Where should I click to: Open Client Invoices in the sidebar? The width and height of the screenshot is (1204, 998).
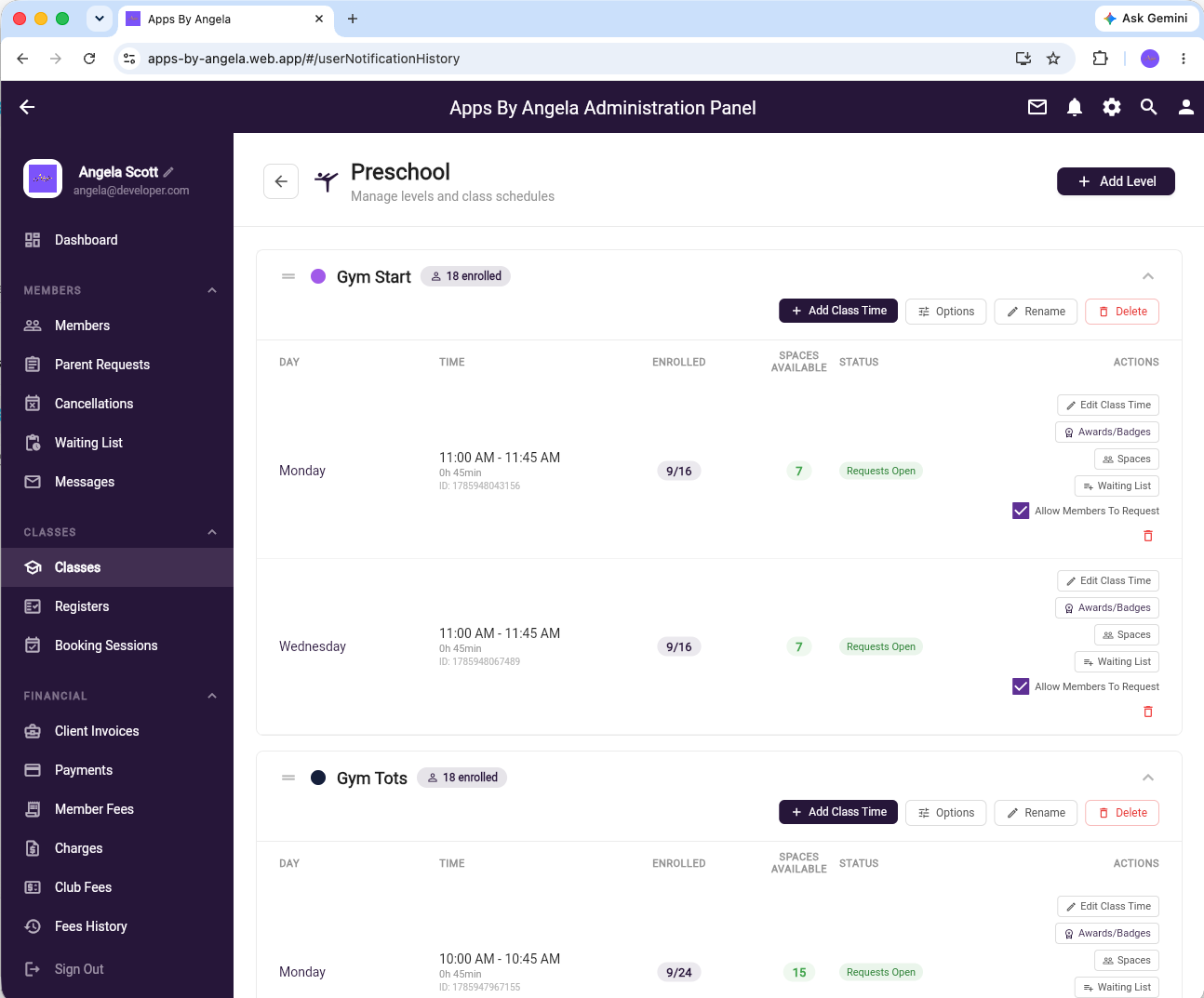117,731
